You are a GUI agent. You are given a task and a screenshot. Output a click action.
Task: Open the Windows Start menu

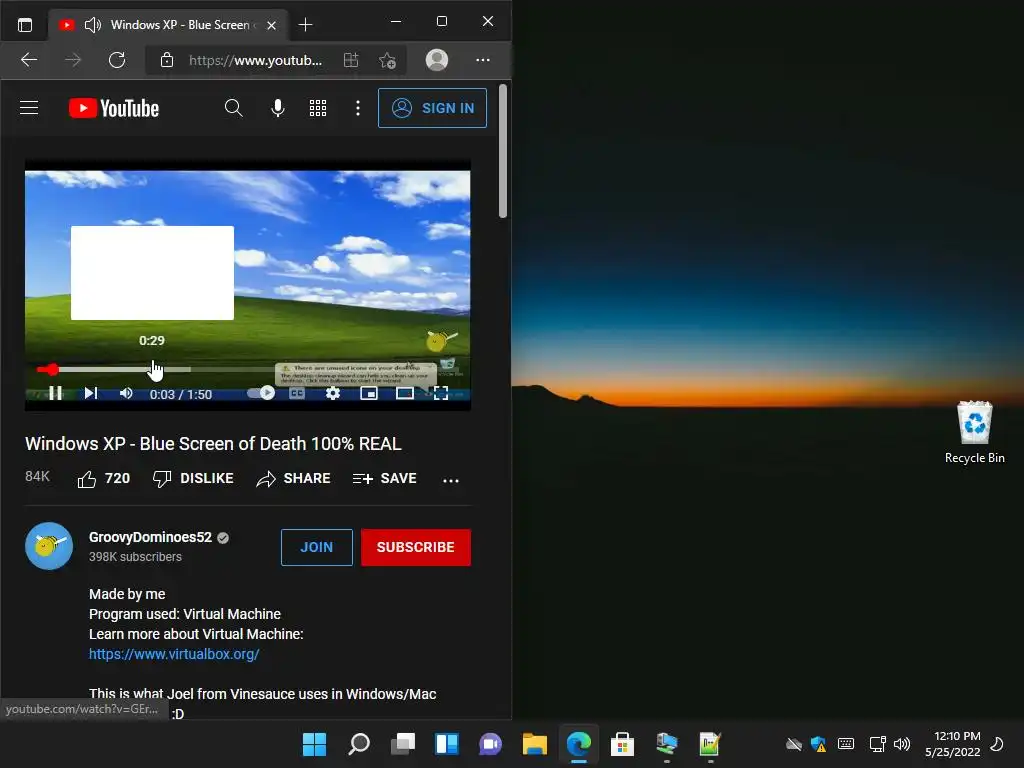pos(314,744)
